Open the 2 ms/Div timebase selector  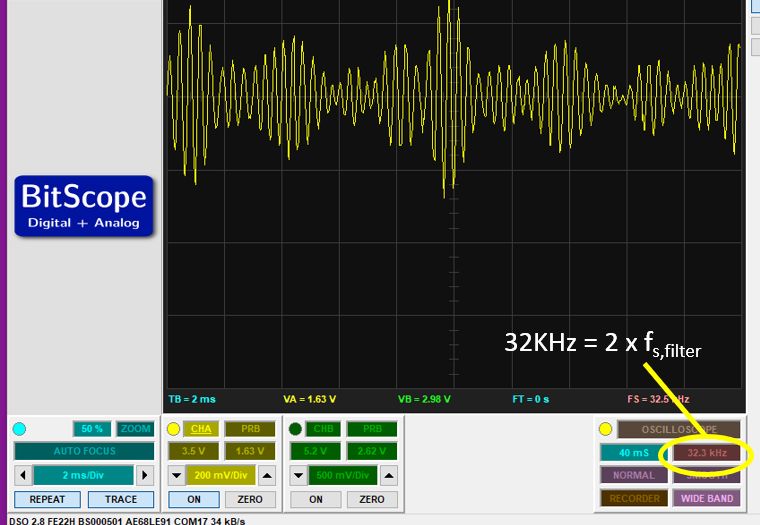83,475
